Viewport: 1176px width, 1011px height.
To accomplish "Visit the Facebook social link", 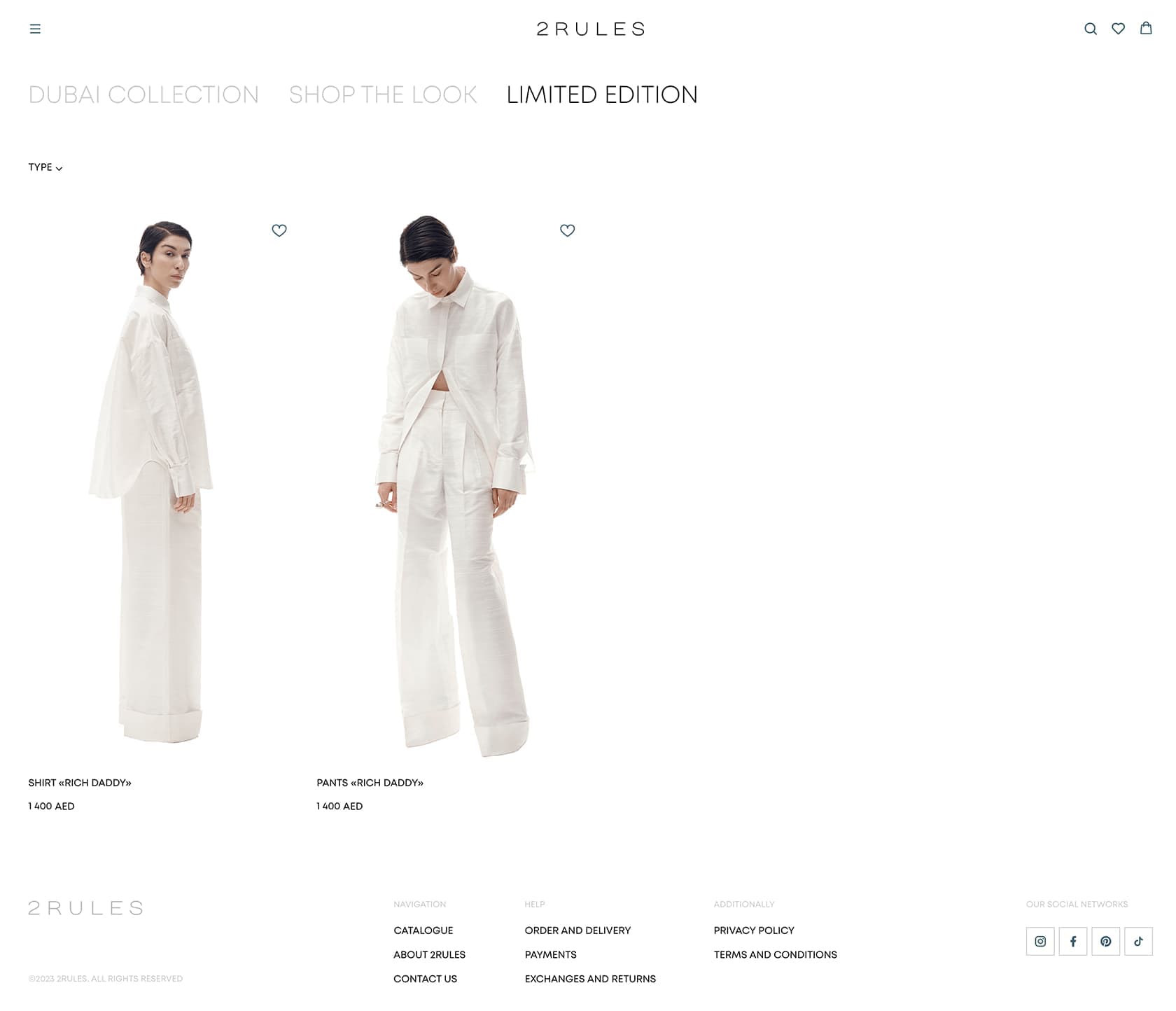I will pyautogui.click(x=1073, y=942).
